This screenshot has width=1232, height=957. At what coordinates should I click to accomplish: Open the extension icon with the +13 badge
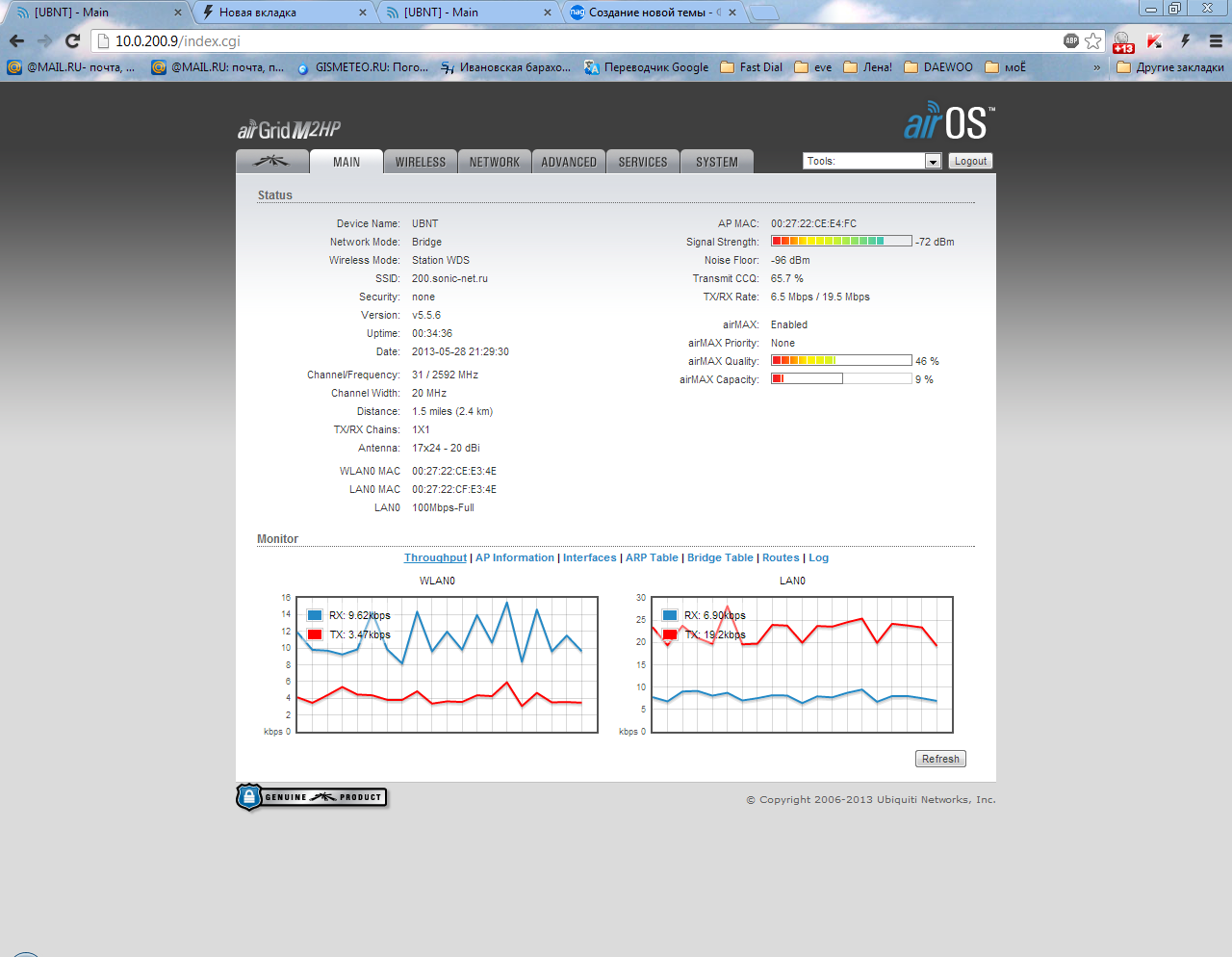click(1122, 41)
